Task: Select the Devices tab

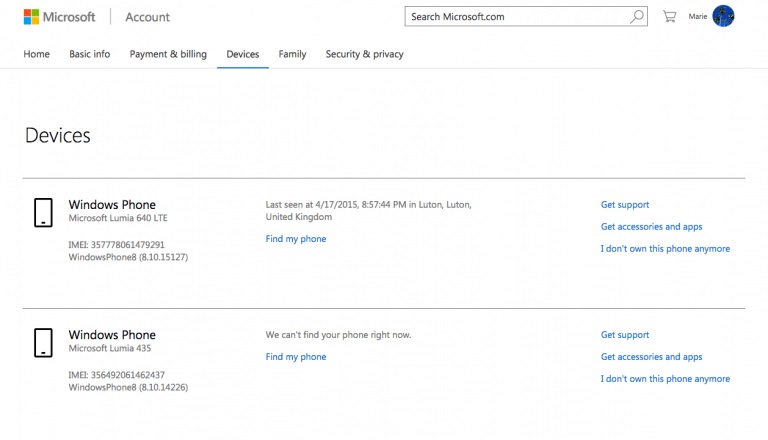Action: pos(243,54)
